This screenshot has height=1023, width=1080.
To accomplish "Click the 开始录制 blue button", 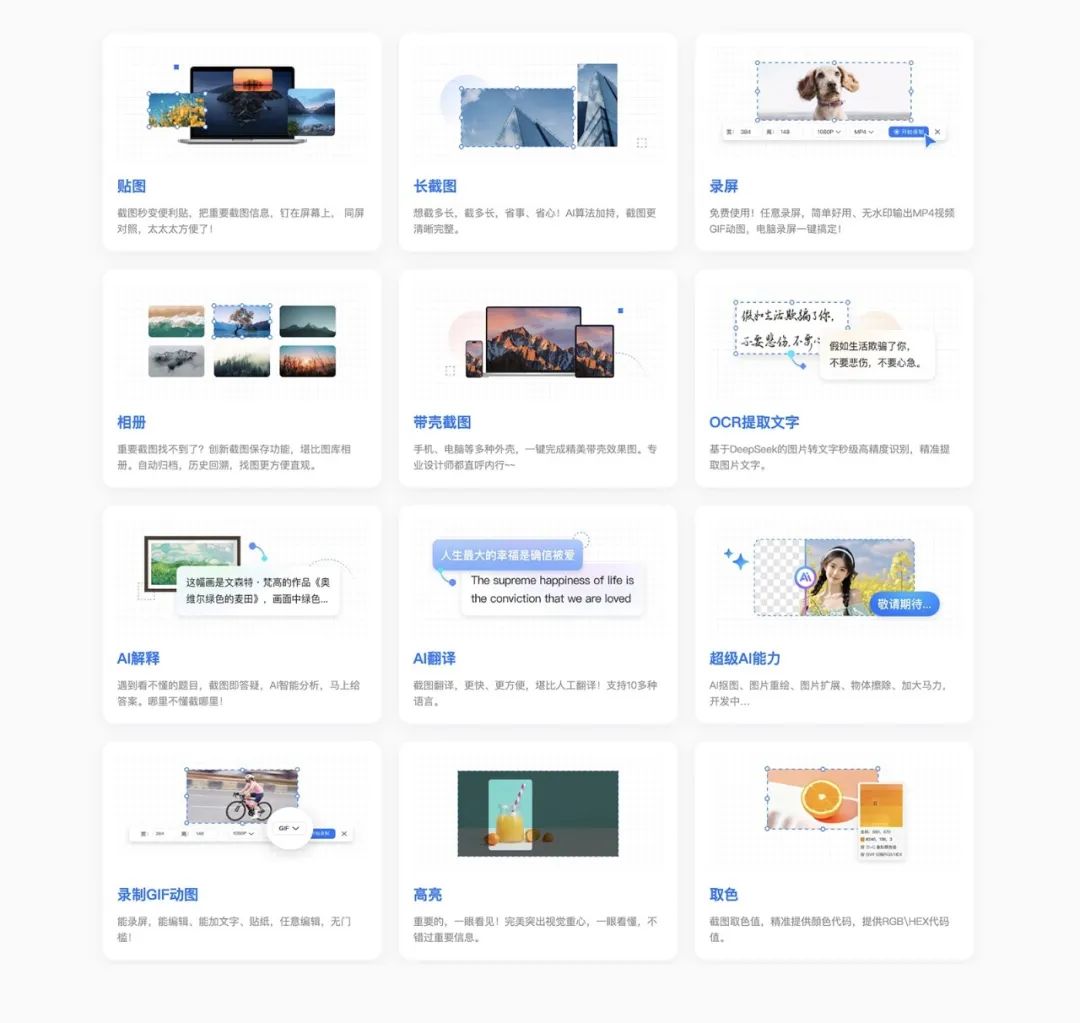I will point(909,132).
